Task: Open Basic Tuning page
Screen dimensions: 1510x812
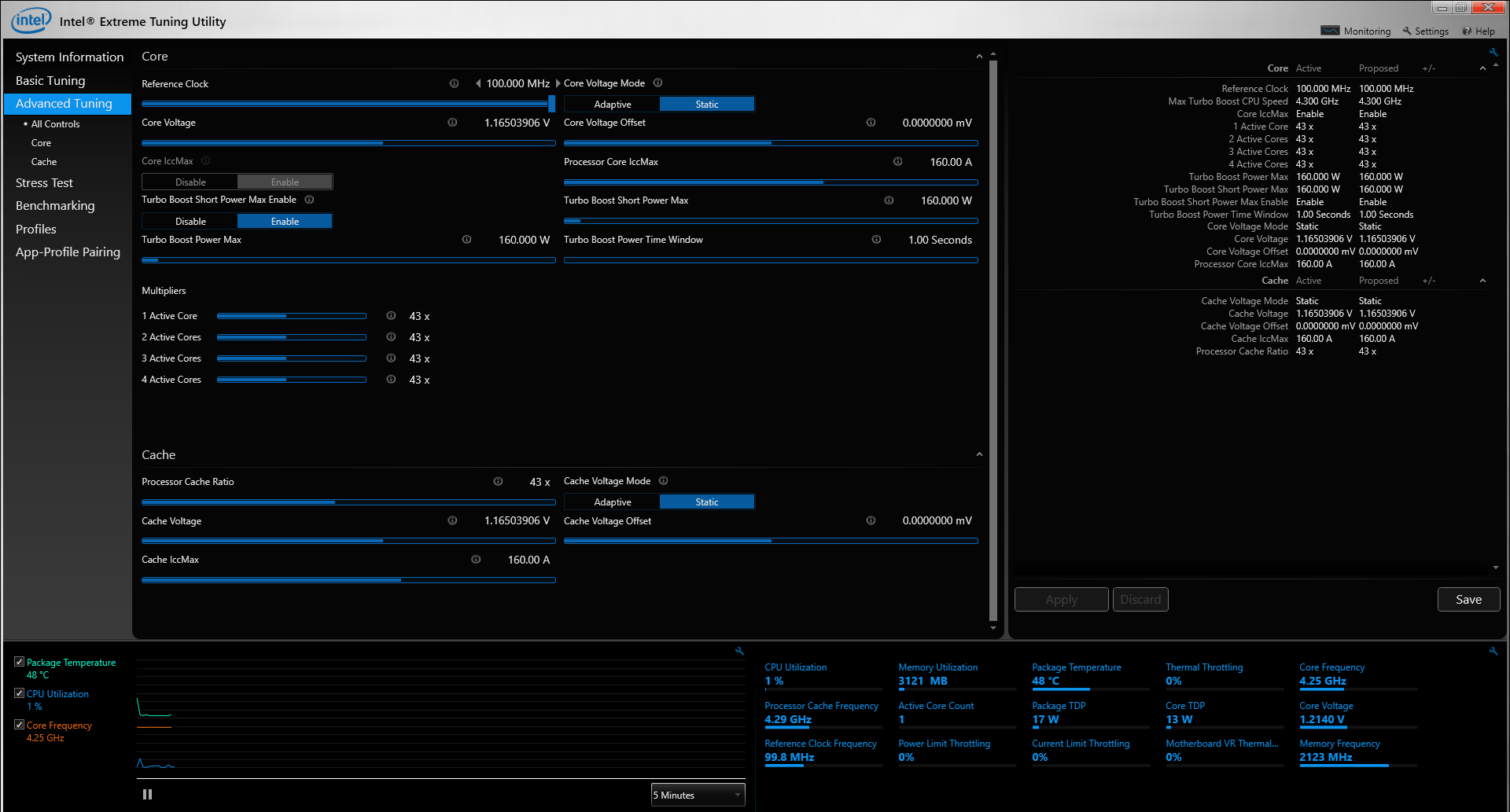Action: [50, 81]
